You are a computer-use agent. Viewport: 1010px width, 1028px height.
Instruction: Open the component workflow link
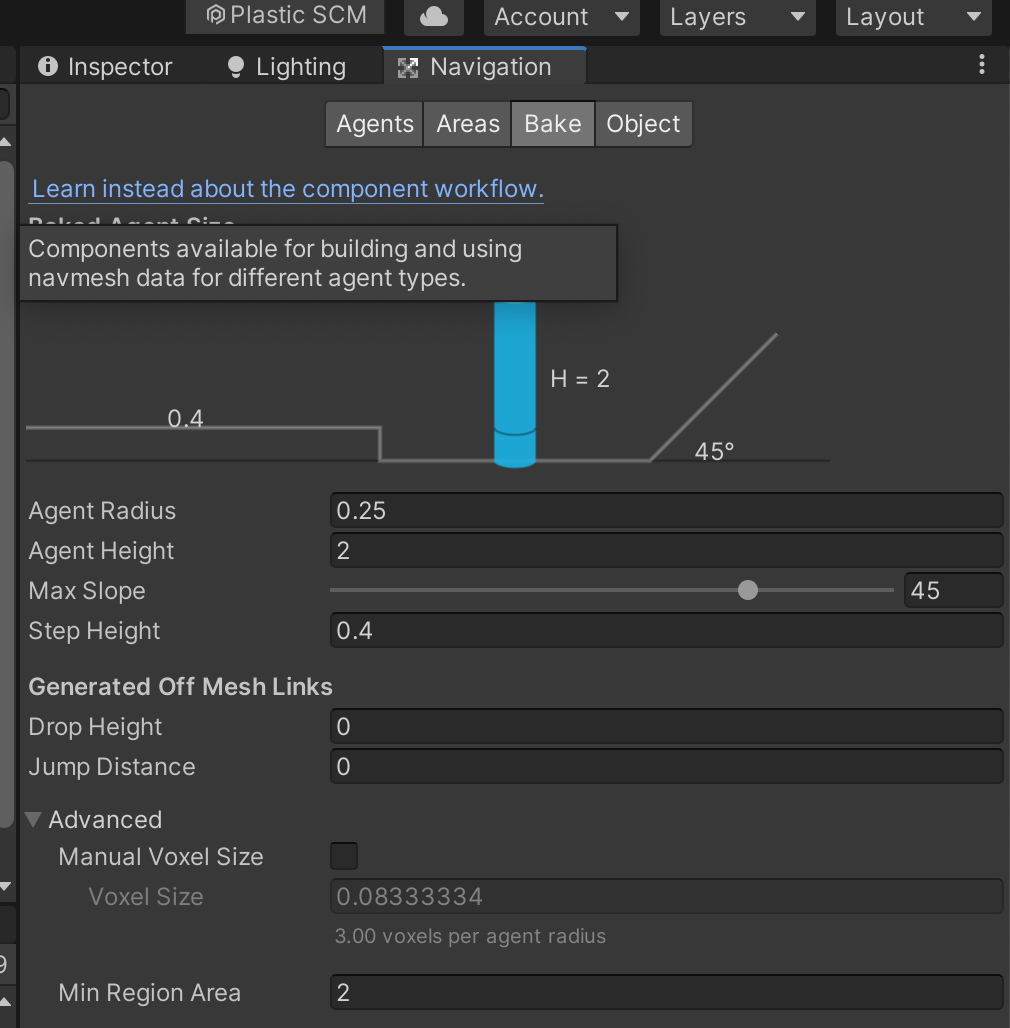pyautogui.click(x=286, y=188)
